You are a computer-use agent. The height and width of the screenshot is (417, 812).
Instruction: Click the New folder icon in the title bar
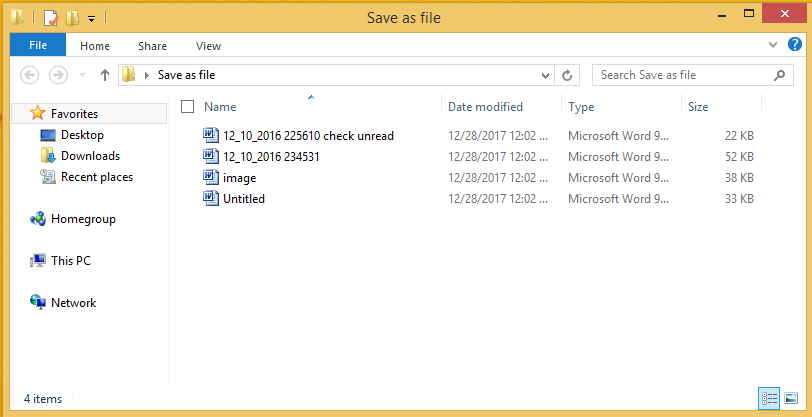72,17
